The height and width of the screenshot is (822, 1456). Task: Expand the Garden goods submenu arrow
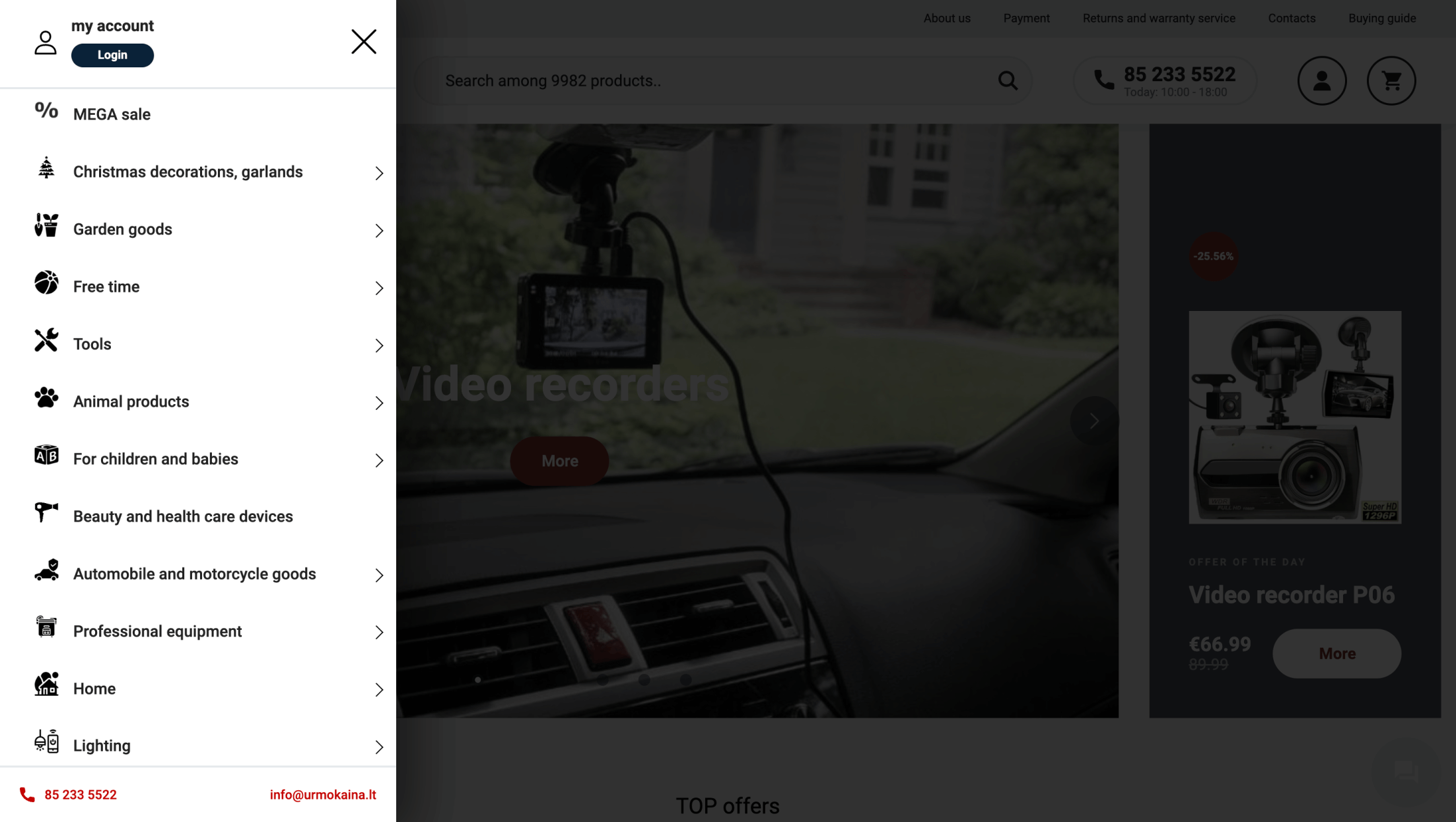click(x=379, y=230)
